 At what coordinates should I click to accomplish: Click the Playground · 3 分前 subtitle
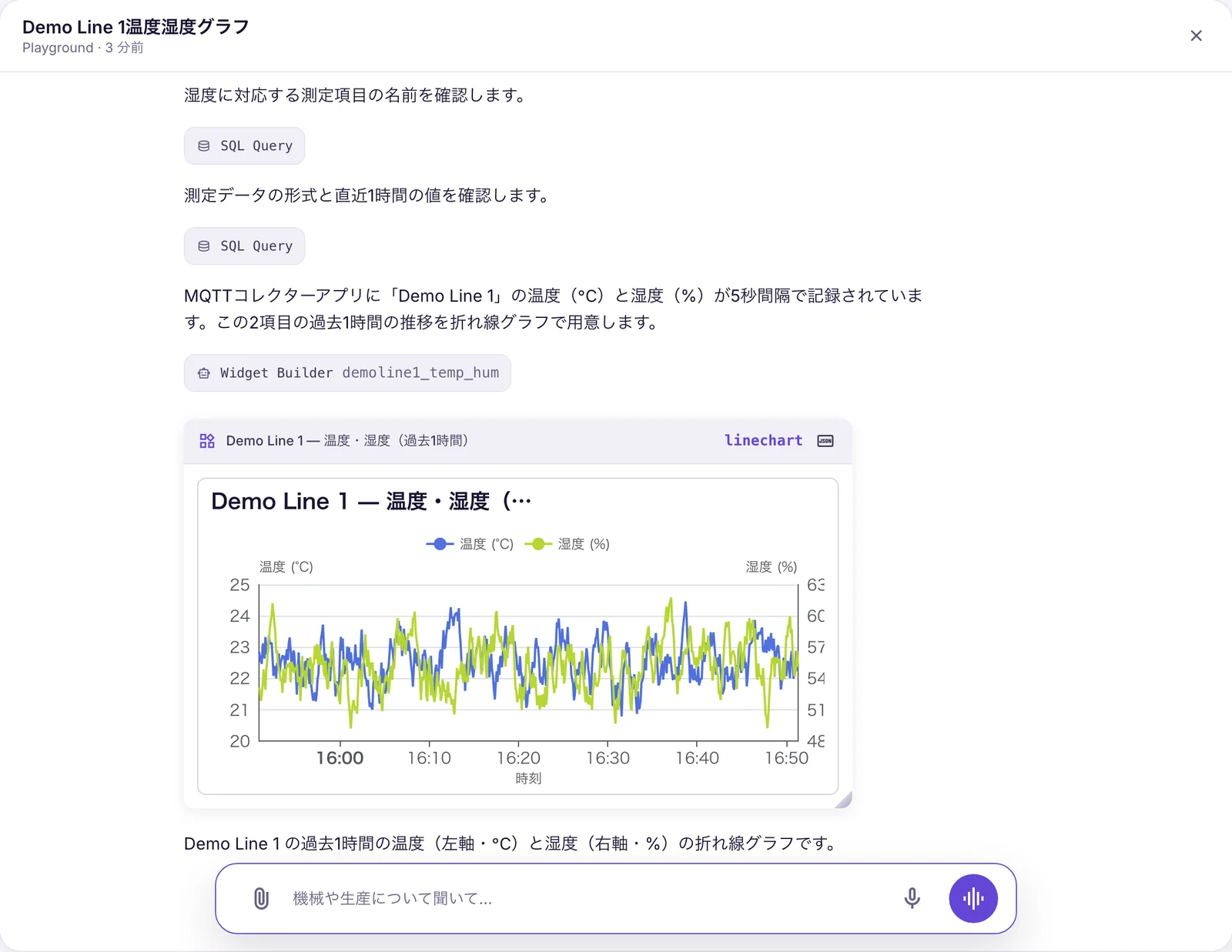click(x=83, y=48)
